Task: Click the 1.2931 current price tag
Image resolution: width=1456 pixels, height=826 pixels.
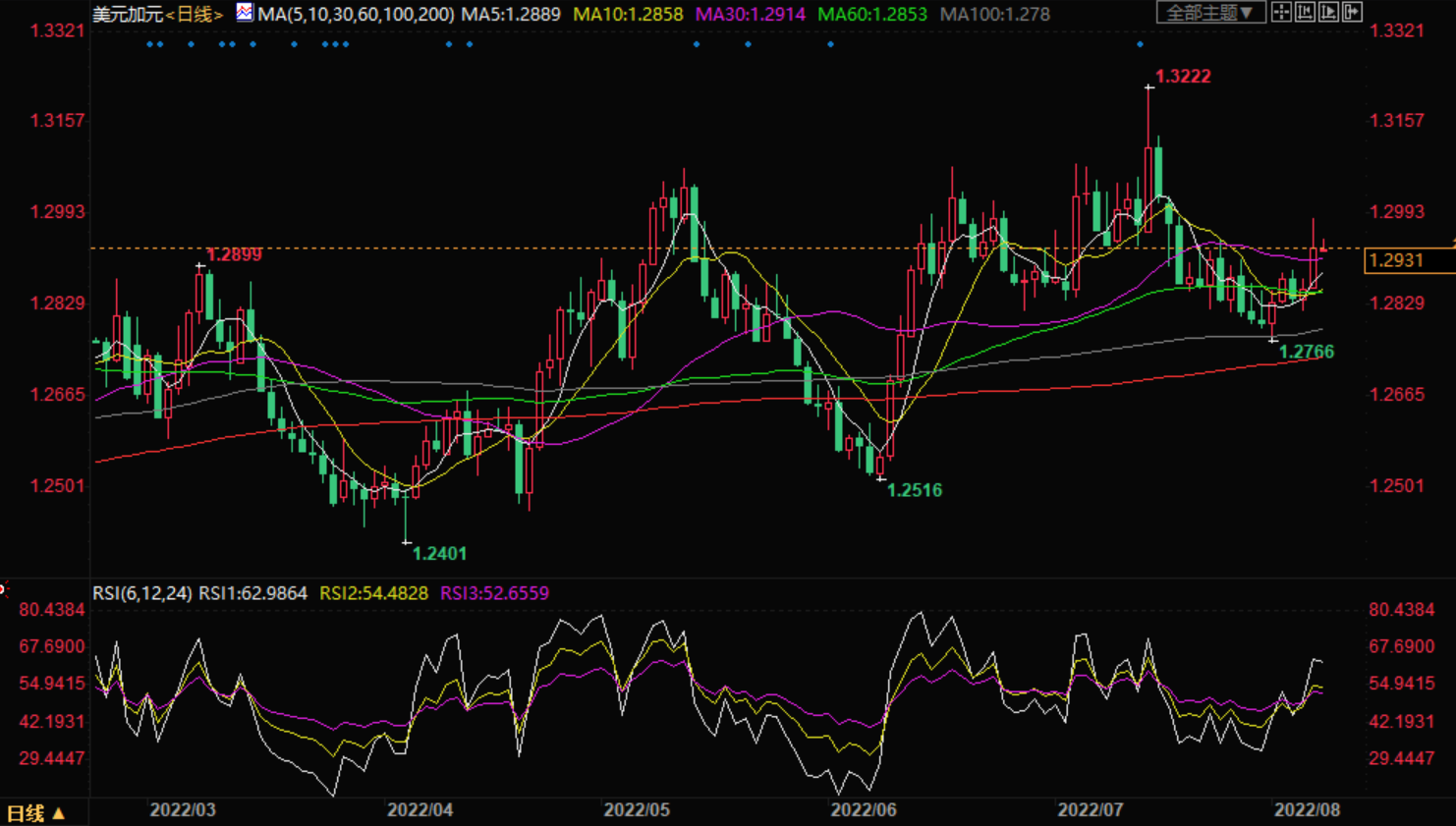Action: coord(1397,260)
